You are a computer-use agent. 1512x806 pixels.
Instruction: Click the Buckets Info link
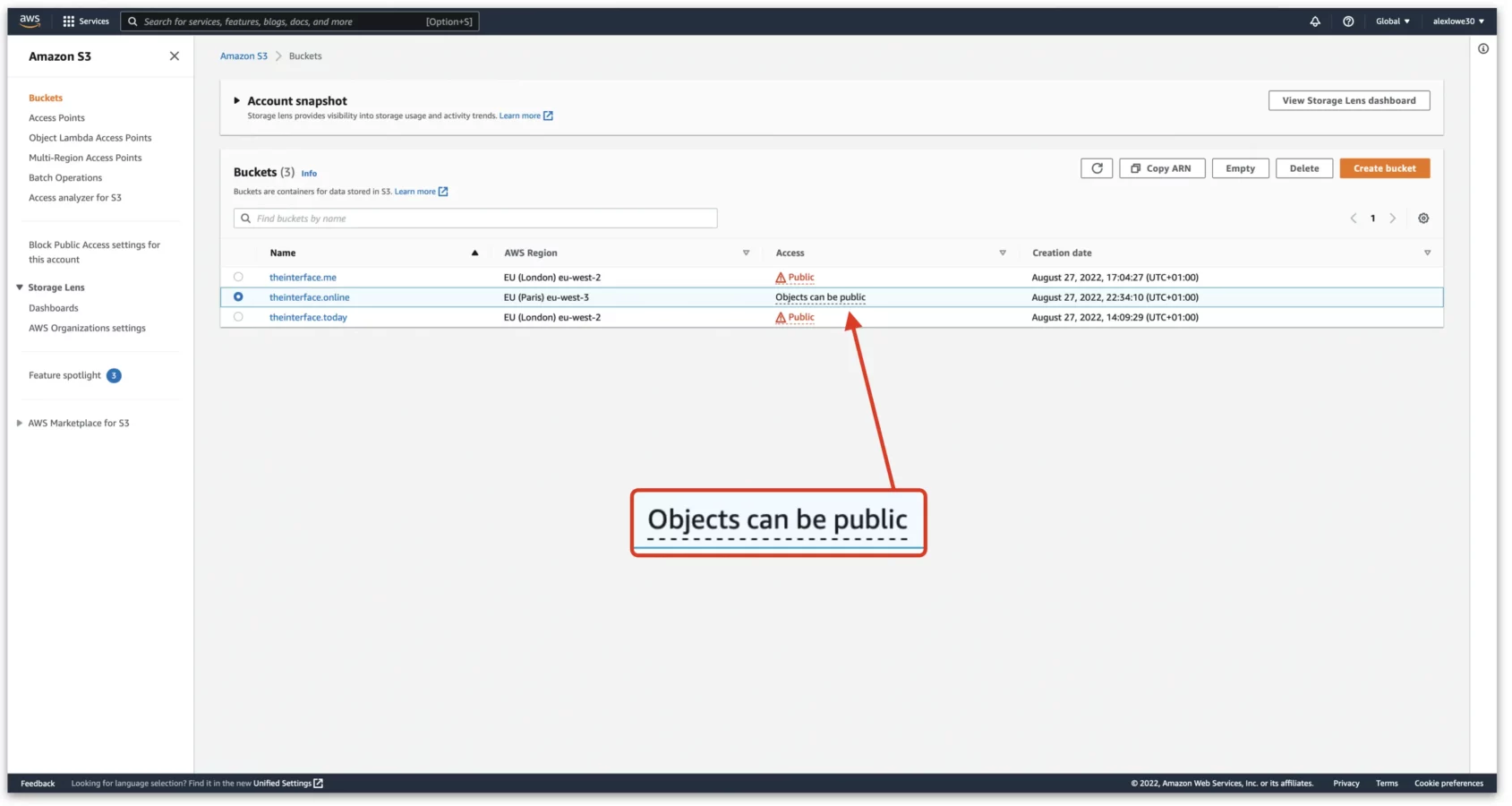click(x=309, y=174)
